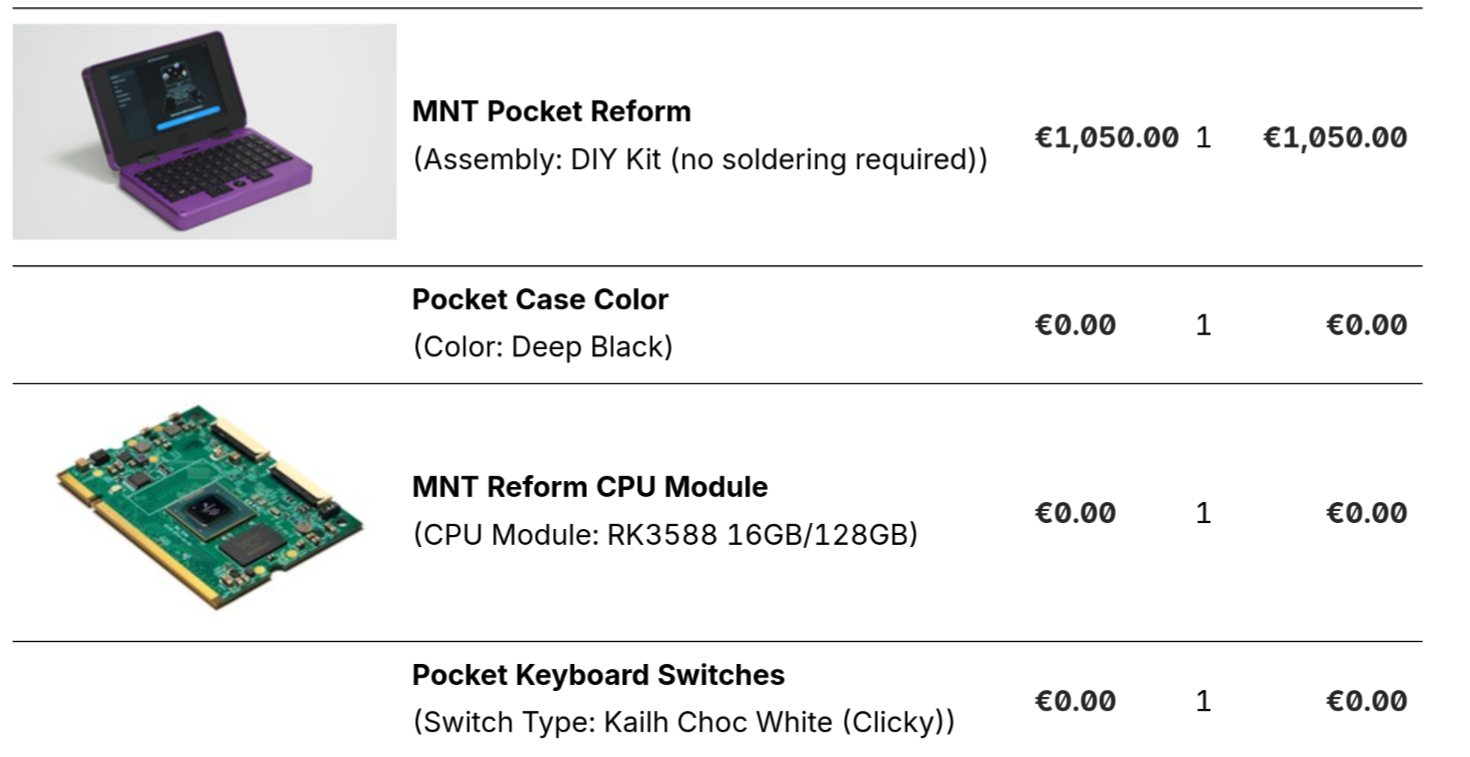Viewport: 1470px width, 757px height.
Task: Click the Assembly: DIY Kit option text
Action: pyautogui.click(x=700, y=160)
